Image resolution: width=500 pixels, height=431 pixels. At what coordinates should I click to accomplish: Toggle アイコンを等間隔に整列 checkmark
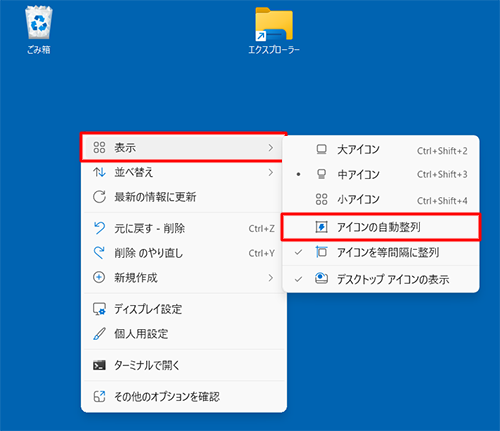pos(381,252)
